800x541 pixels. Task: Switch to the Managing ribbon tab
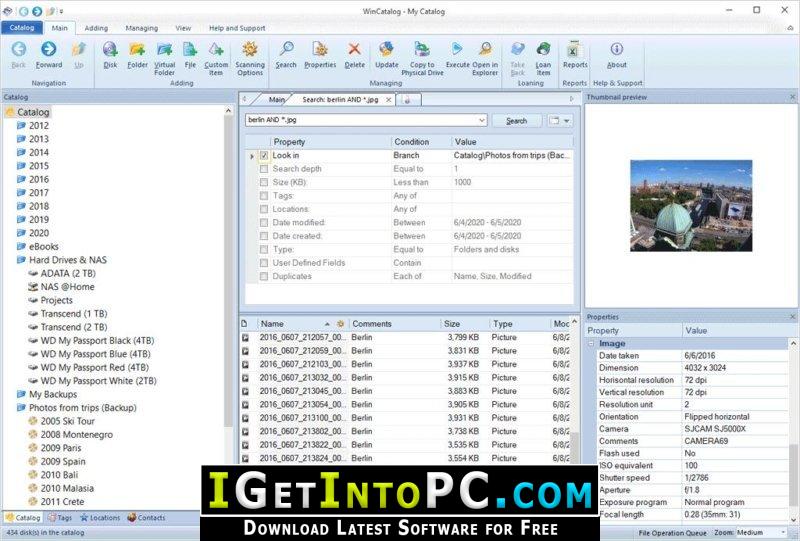tap(142, 28)
